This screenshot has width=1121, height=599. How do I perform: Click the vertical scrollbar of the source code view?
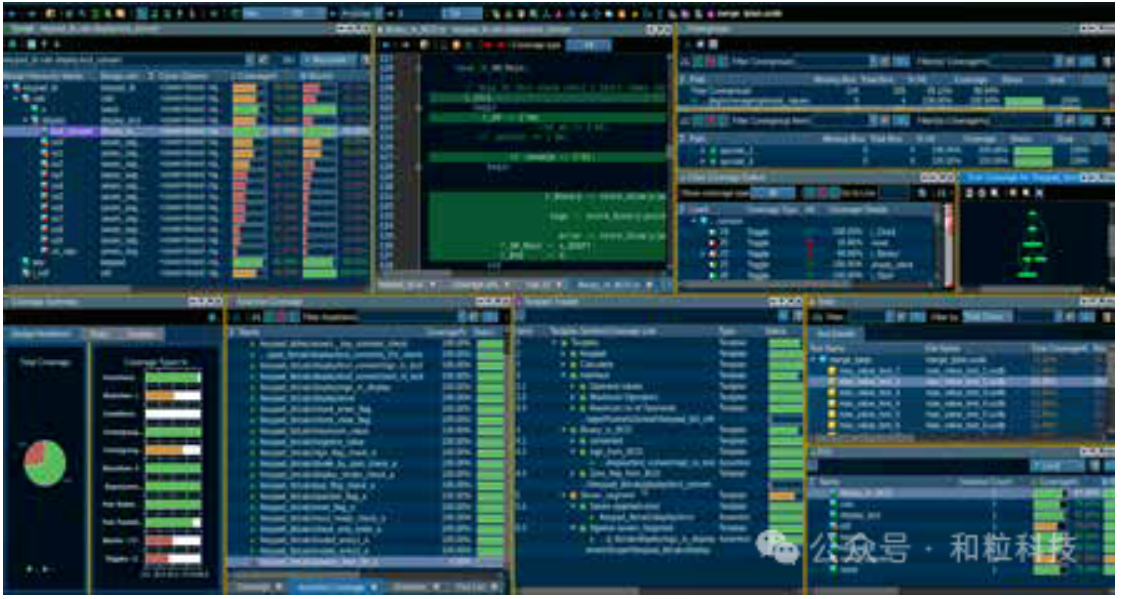tap(670, 150)
